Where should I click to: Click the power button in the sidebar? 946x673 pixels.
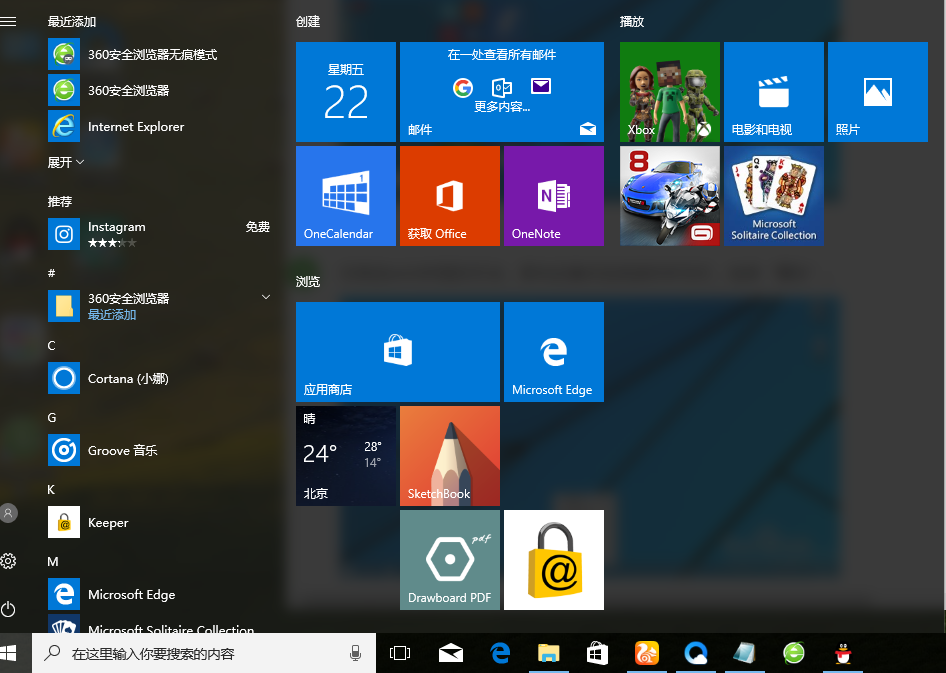(9, 609)
